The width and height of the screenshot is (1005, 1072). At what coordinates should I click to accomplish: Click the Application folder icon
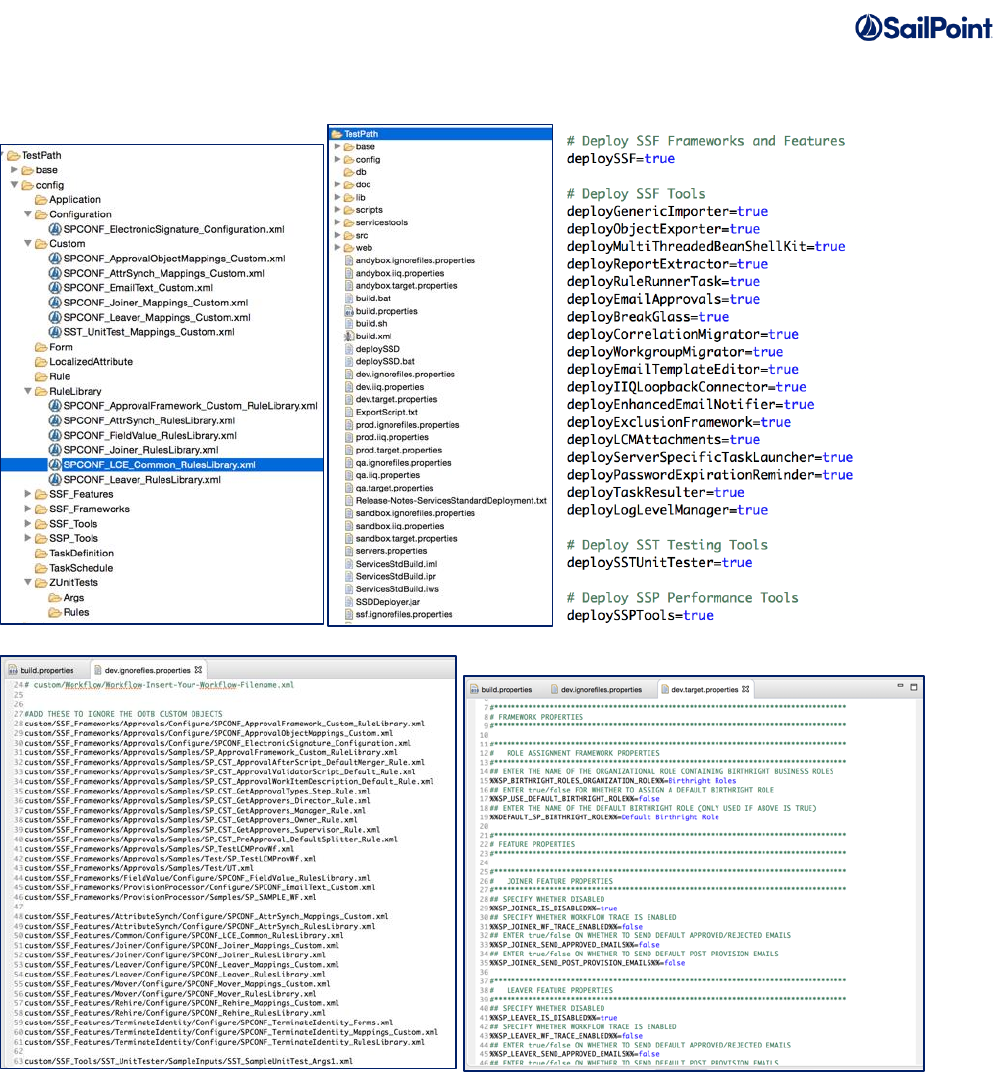pos(41,200)
